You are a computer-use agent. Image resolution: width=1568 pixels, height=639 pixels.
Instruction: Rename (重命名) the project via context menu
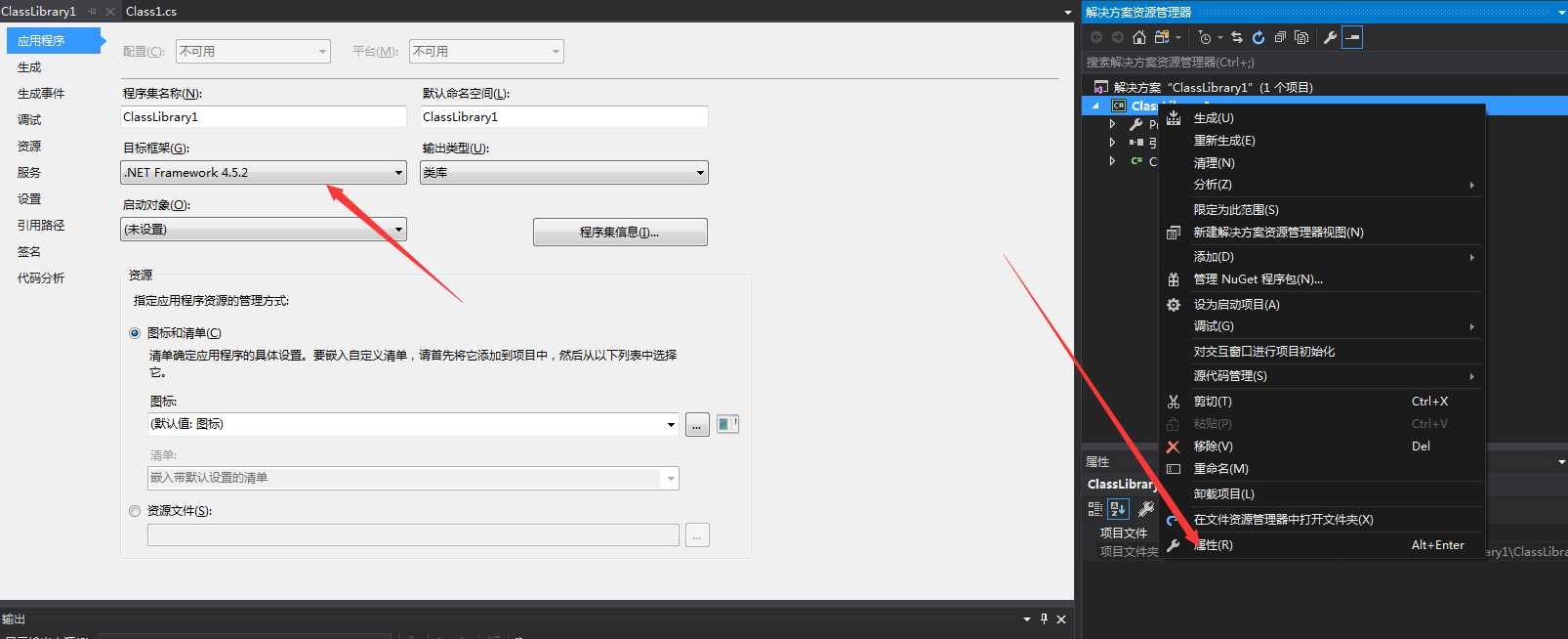[1321, 469]
